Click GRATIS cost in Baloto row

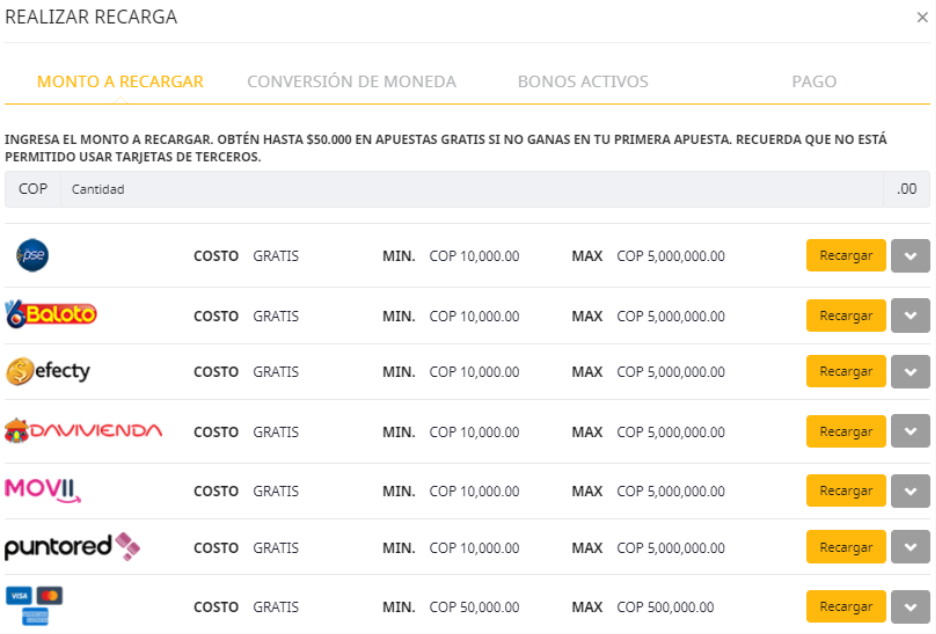pyautogui.click(x=276, y=316)
